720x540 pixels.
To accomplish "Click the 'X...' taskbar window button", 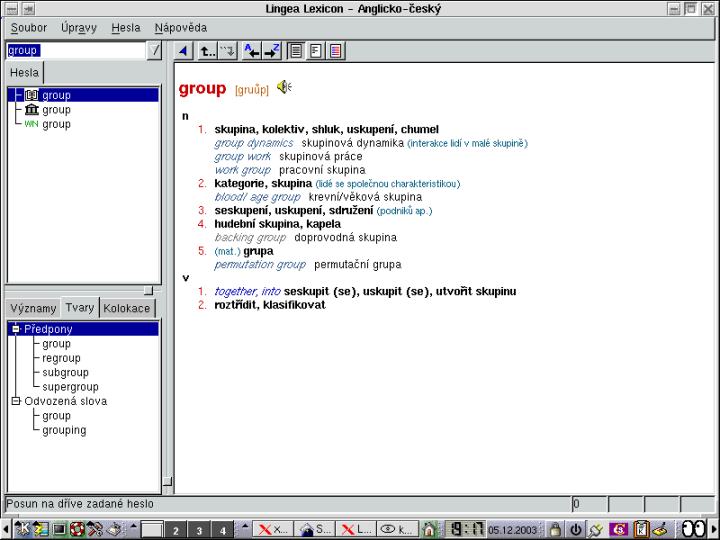I will pyautogui.click(x=272, y=529).
